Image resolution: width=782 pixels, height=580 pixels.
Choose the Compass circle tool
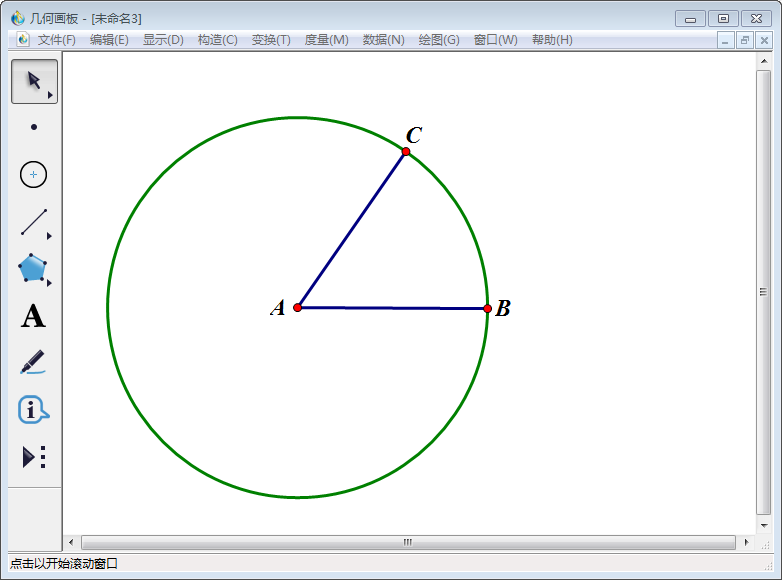click(x=34, y=175)
